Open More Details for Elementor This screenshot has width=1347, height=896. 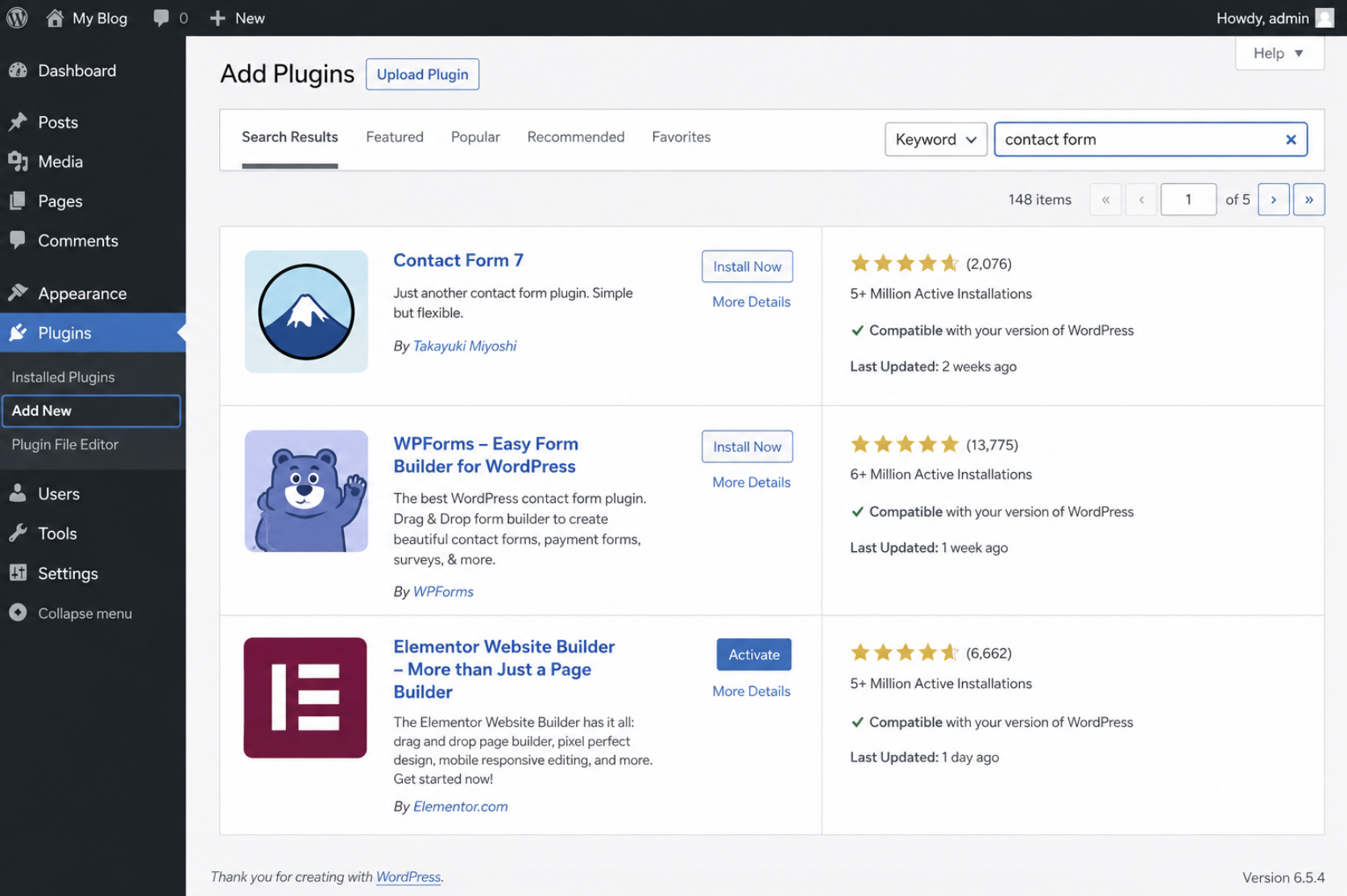751,691
